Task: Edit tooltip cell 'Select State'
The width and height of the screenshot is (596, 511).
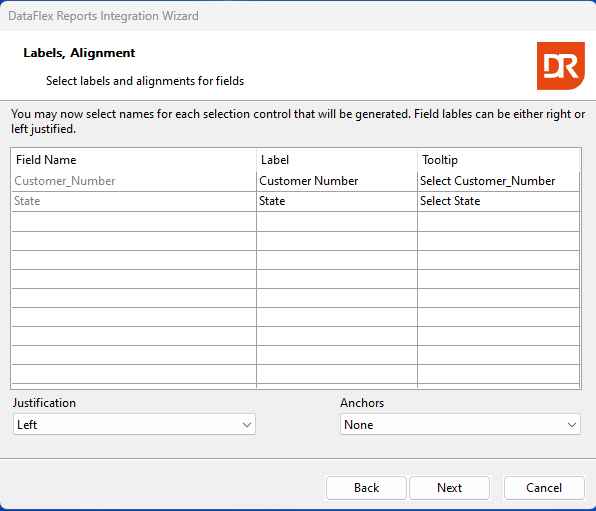Action: (498, 201)
